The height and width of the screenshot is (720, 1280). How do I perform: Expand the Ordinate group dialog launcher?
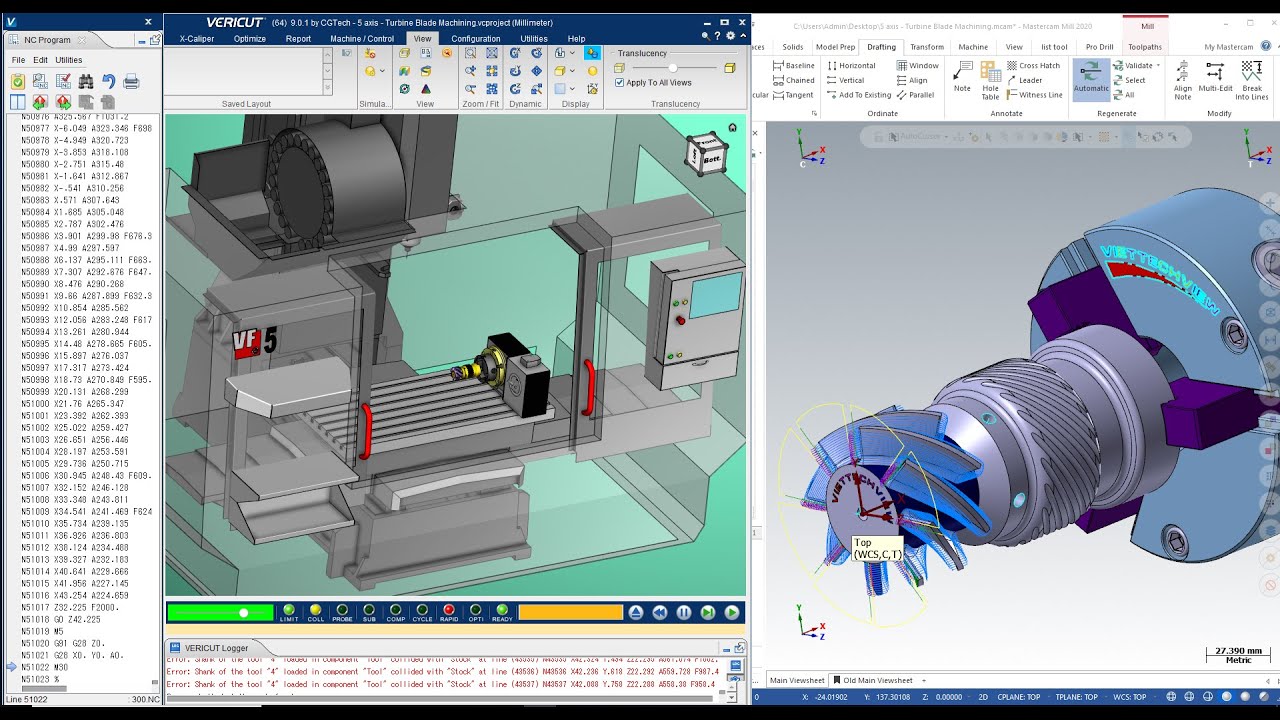tap(814, 113)
